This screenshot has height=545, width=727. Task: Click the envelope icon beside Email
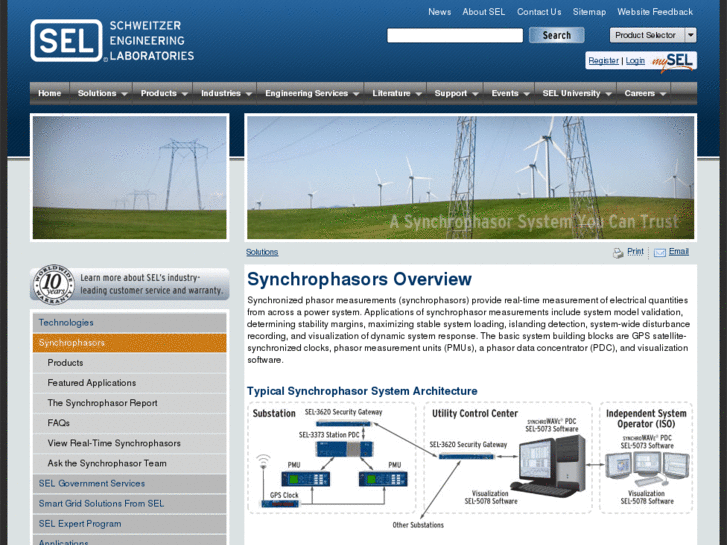(x=660, y=252)
